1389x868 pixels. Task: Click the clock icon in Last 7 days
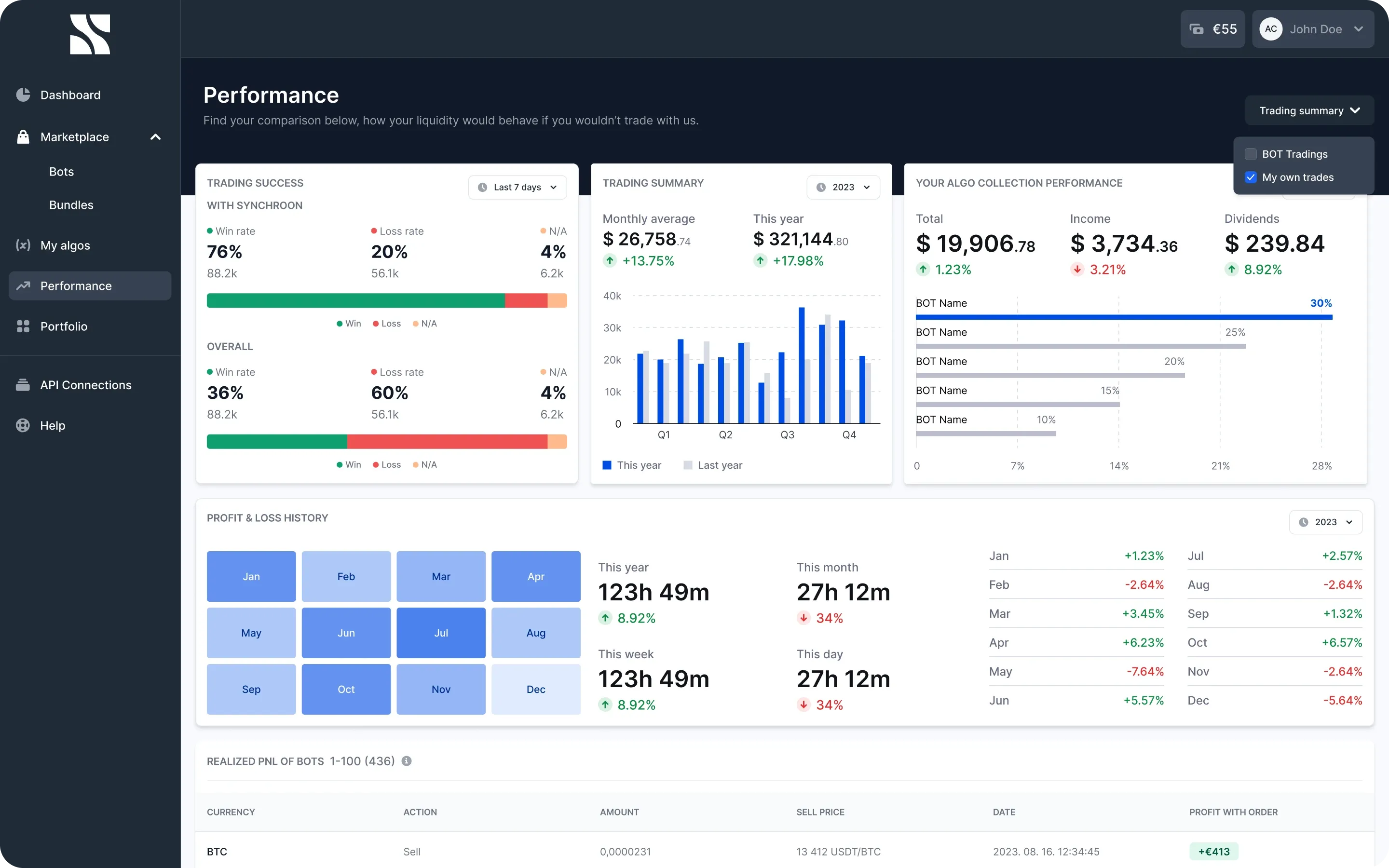pos(483,187)
